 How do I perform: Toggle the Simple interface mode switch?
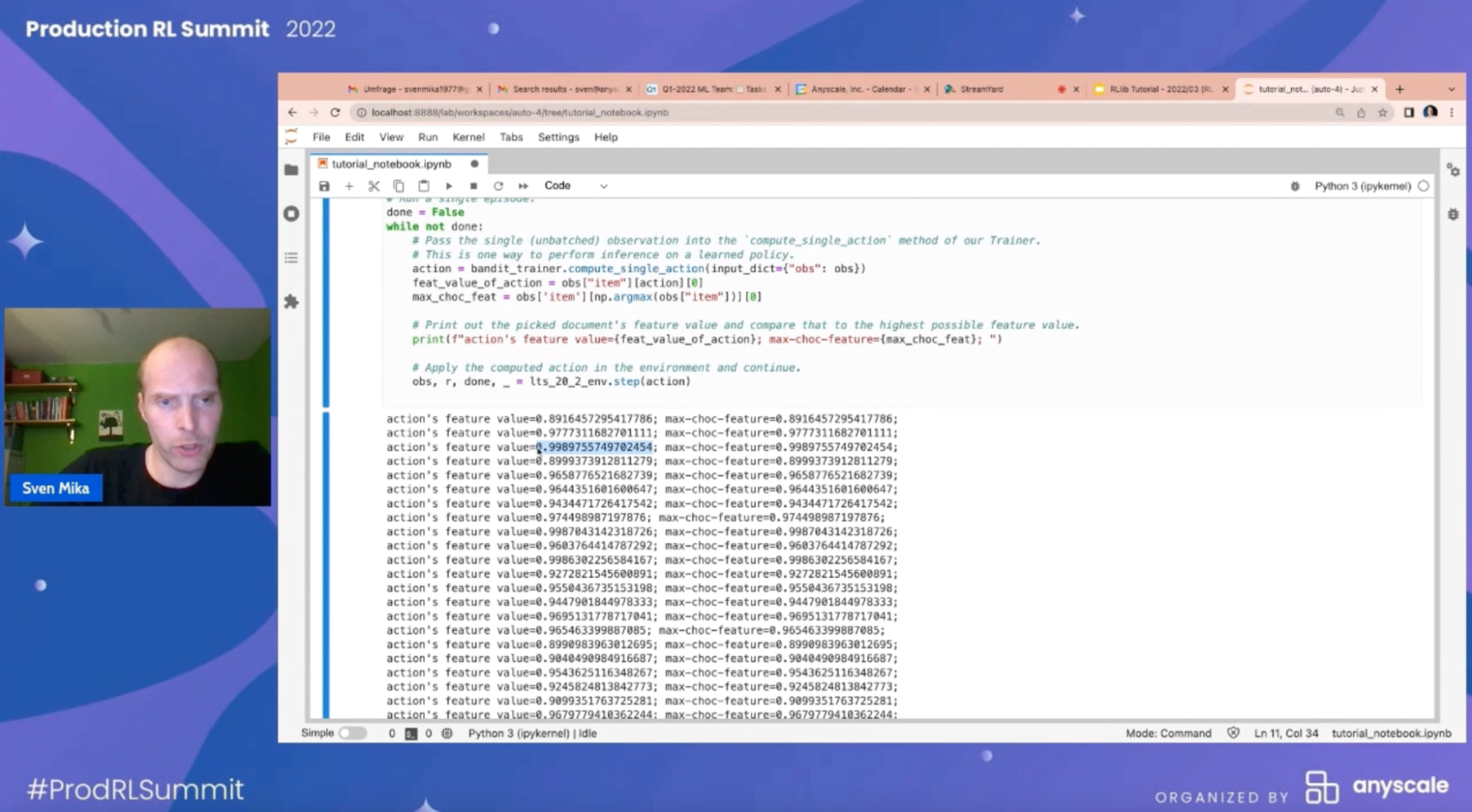coord(353,733)
